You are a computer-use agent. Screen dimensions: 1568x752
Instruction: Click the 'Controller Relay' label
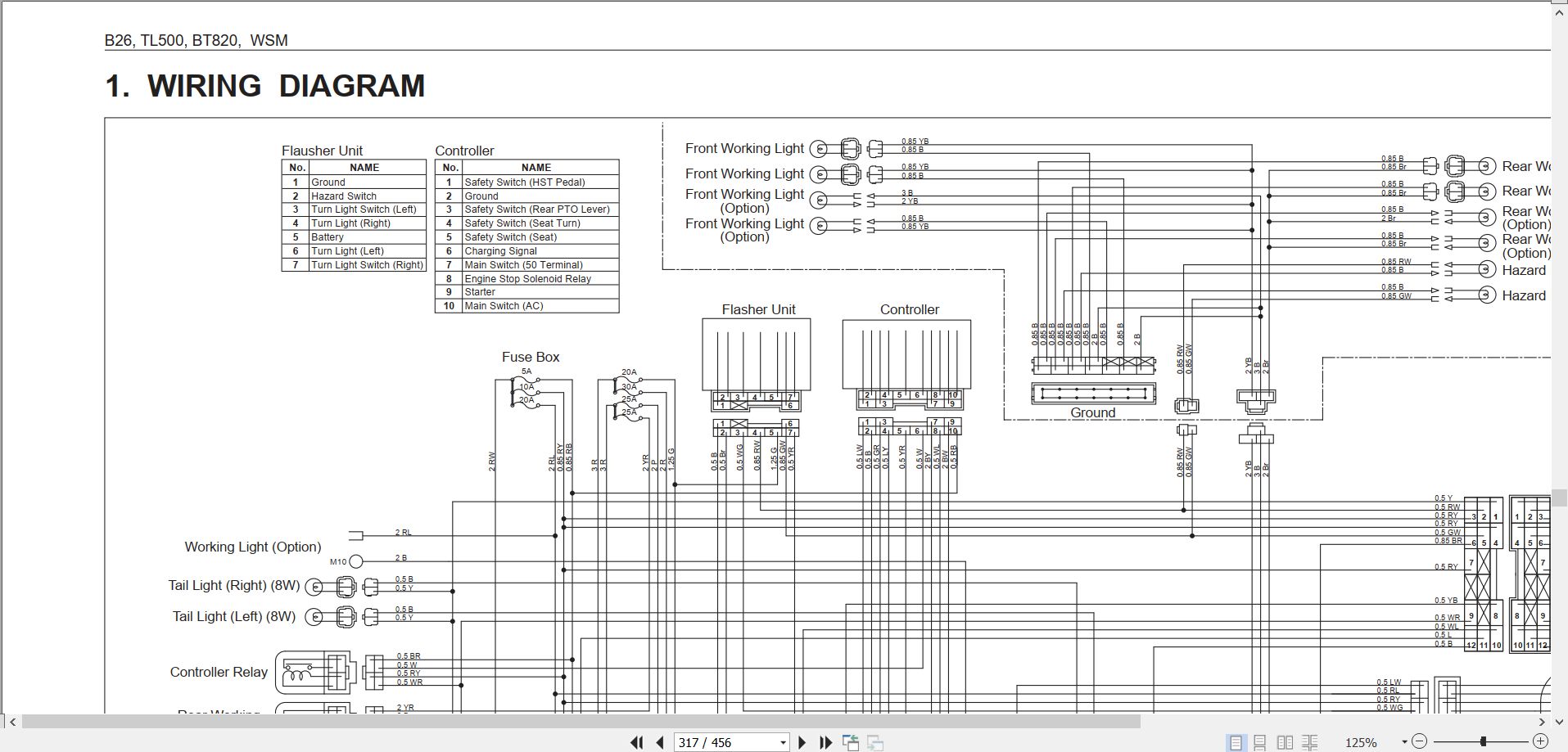click(219, 672)
